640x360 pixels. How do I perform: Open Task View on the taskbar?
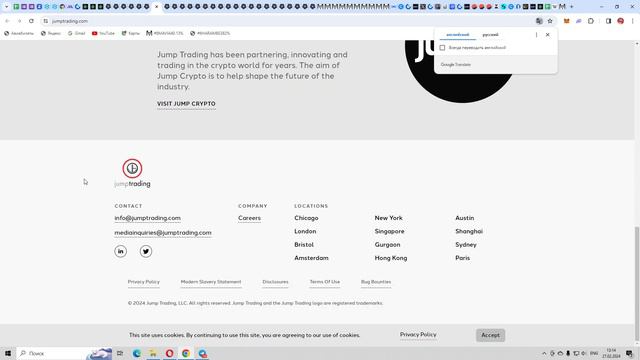[120, 353]
